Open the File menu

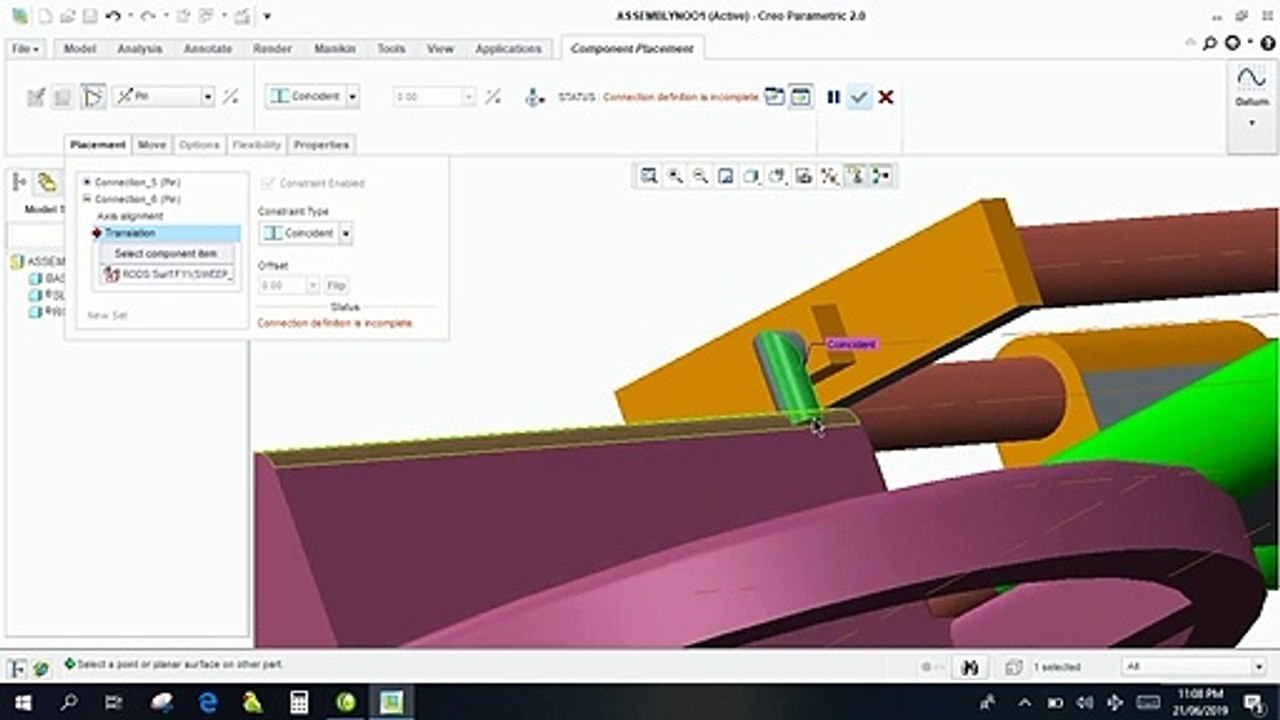click(25, 48)
